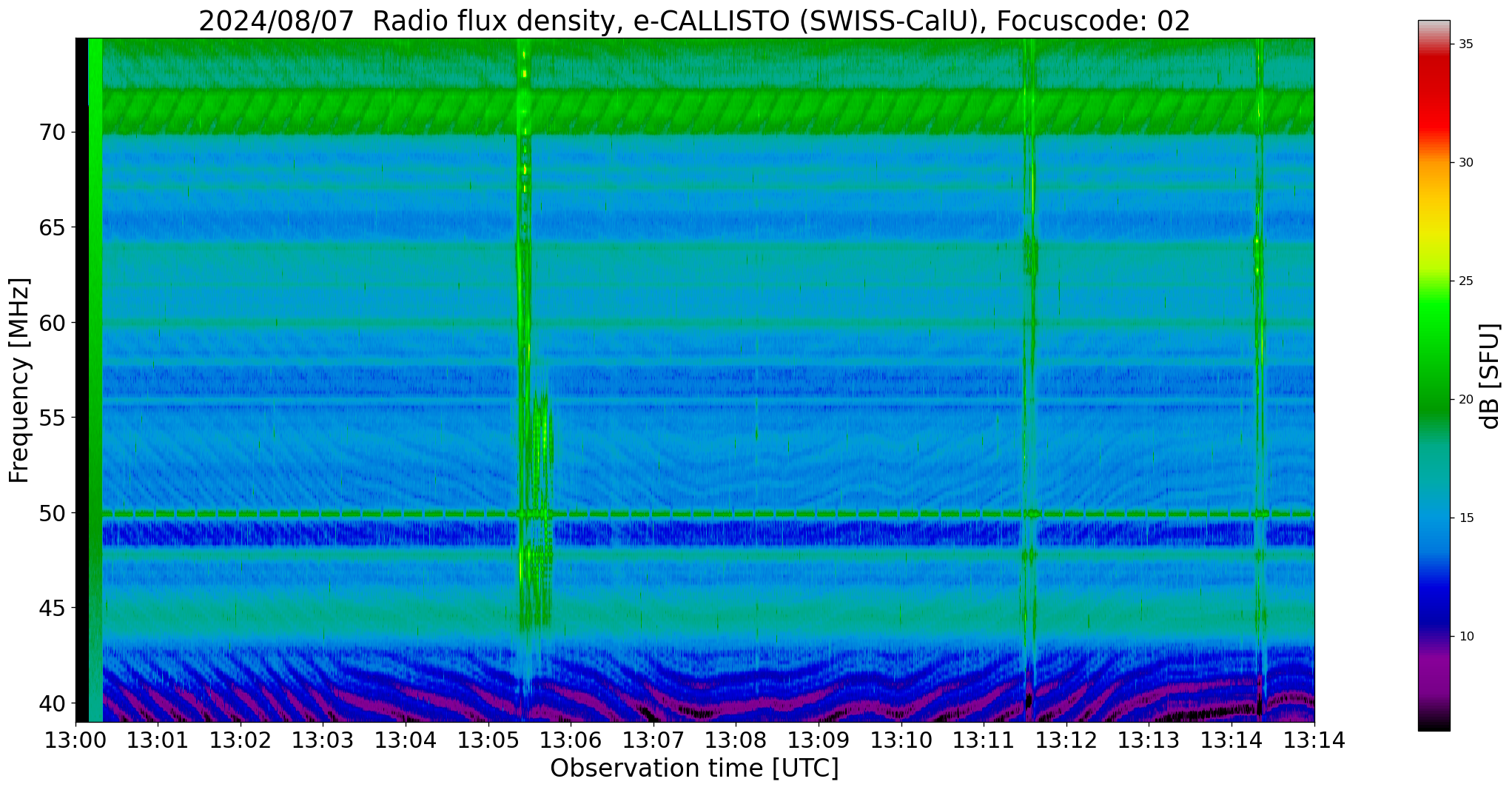This screenshot has width=1512, height=790.
Task: Click the colorbar tick label 35
Action: (1466, 44)
